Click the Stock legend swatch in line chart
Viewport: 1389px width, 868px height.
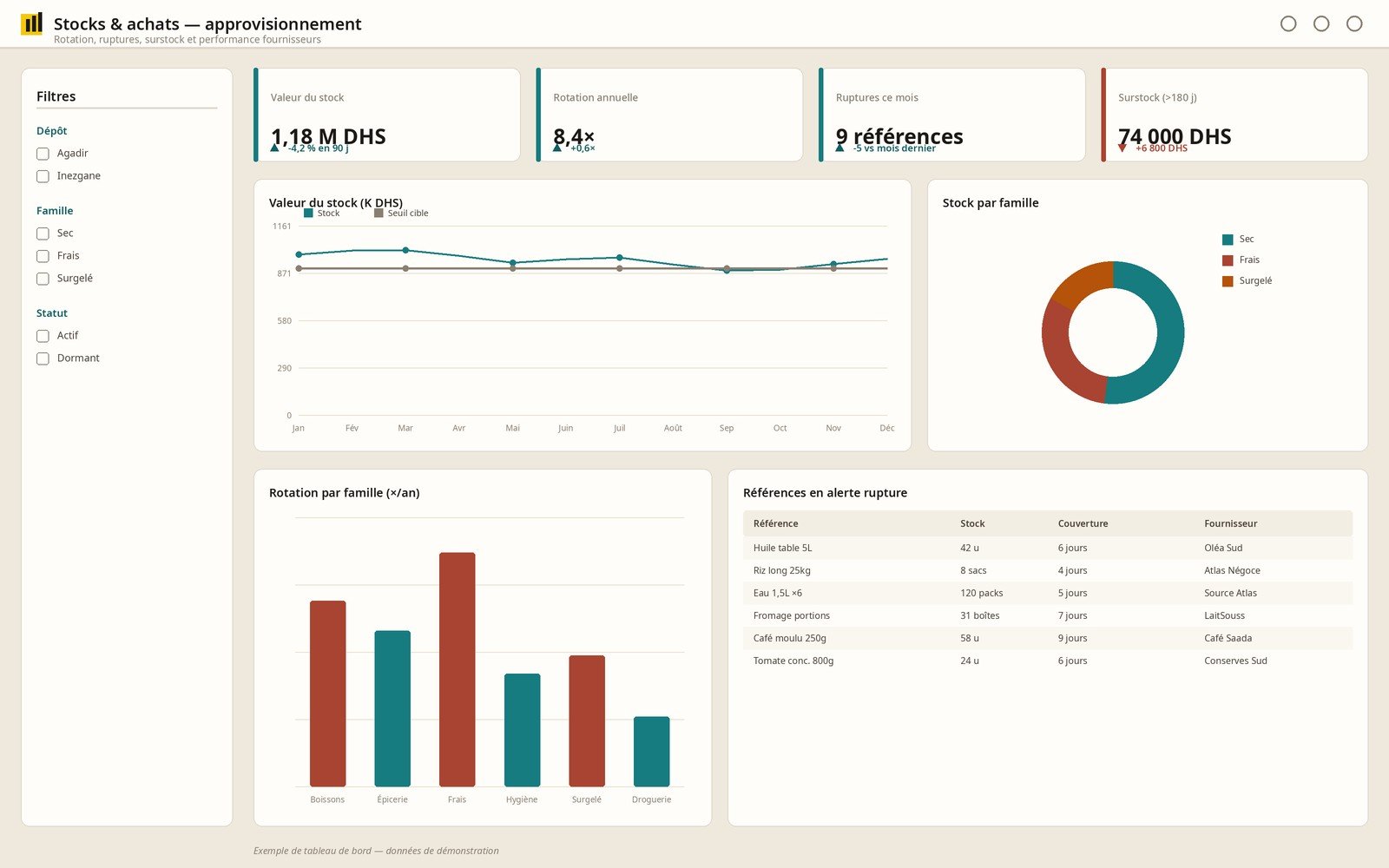point(308,214)
